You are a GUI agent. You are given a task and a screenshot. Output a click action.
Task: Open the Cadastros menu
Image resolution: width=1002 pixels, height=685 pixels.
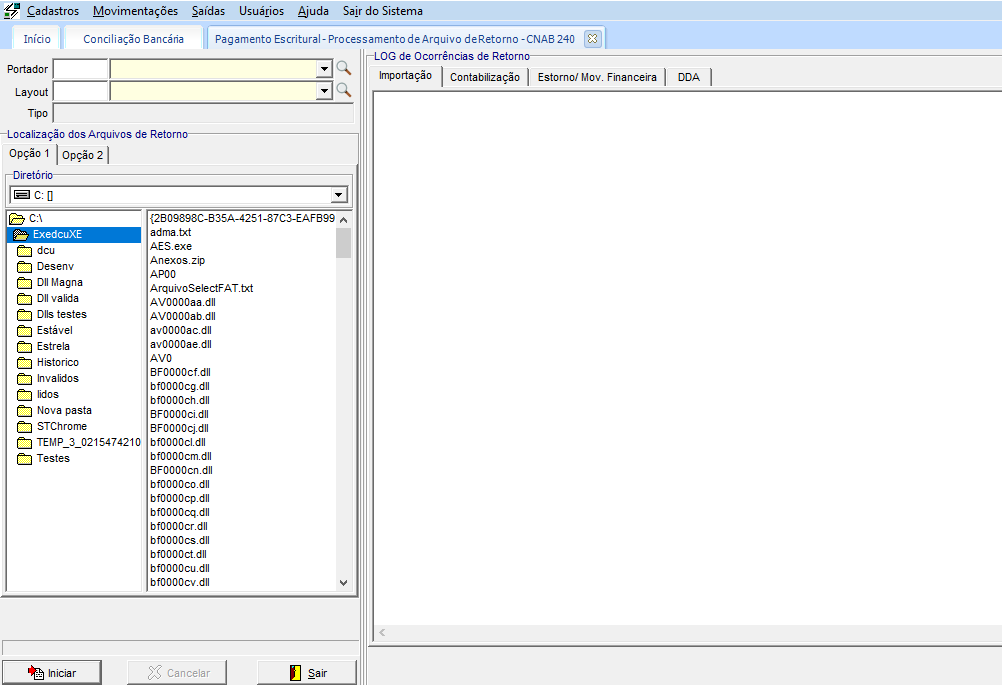(x=53, y=11)
